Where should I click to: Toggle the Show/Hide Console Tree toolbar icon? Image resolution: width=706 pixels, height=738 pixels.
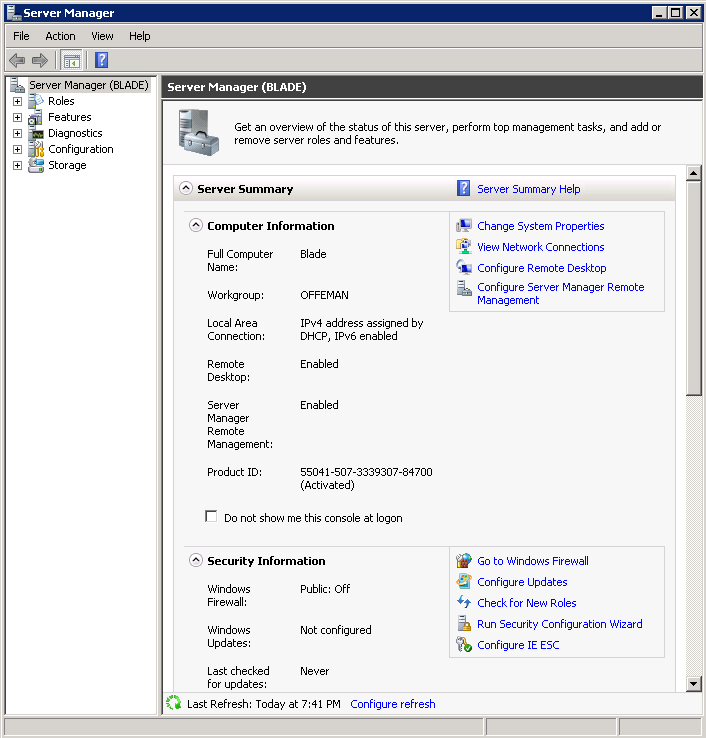tap(72, 60)
